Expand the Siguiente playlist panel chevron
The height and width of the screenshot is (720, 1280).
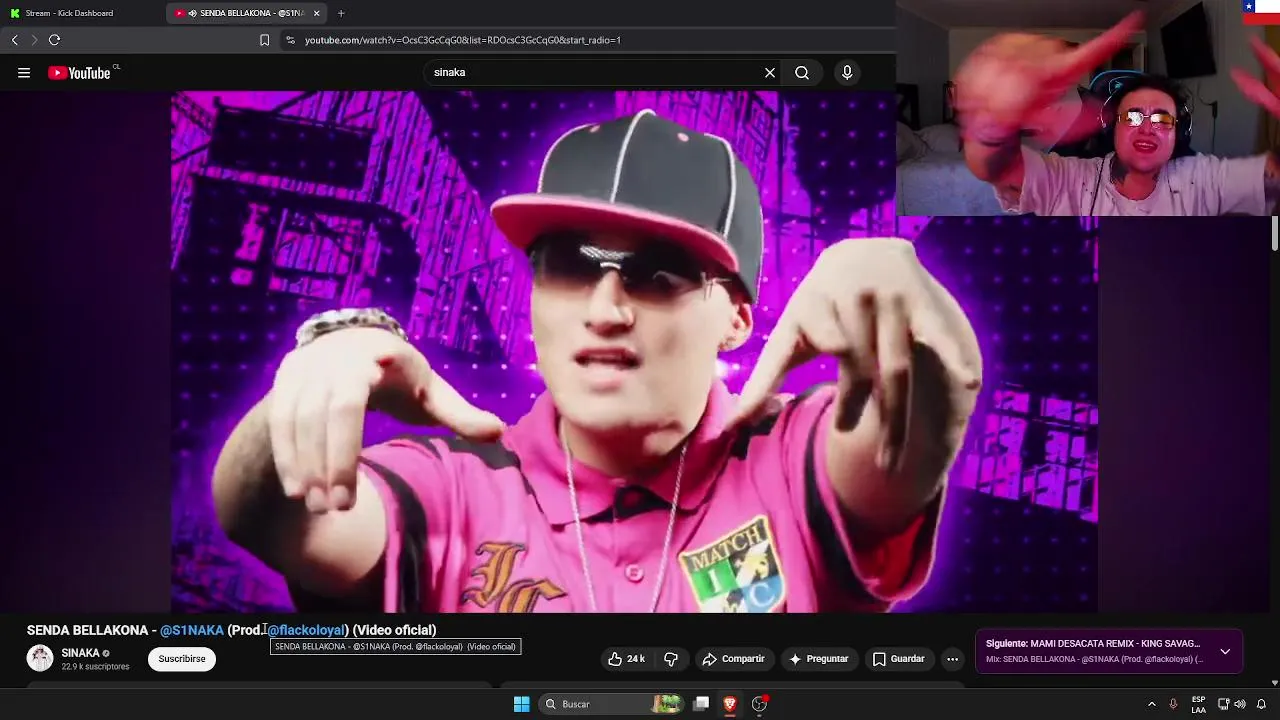[x=1225, y=651]
